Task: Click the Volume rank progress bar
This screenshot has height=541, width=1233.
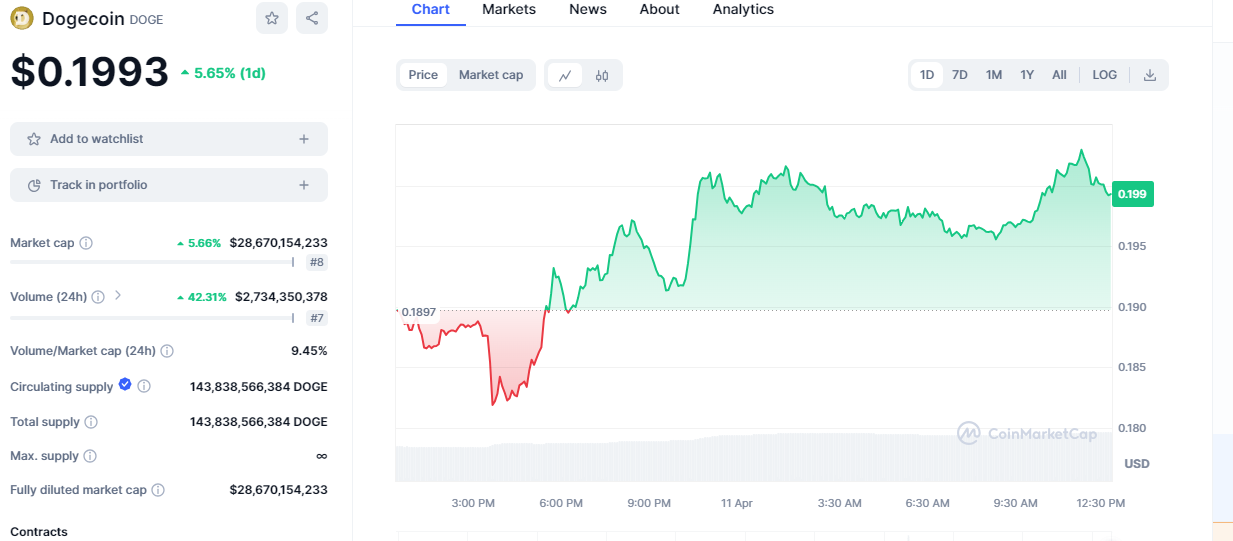Action: click(152, 318)
